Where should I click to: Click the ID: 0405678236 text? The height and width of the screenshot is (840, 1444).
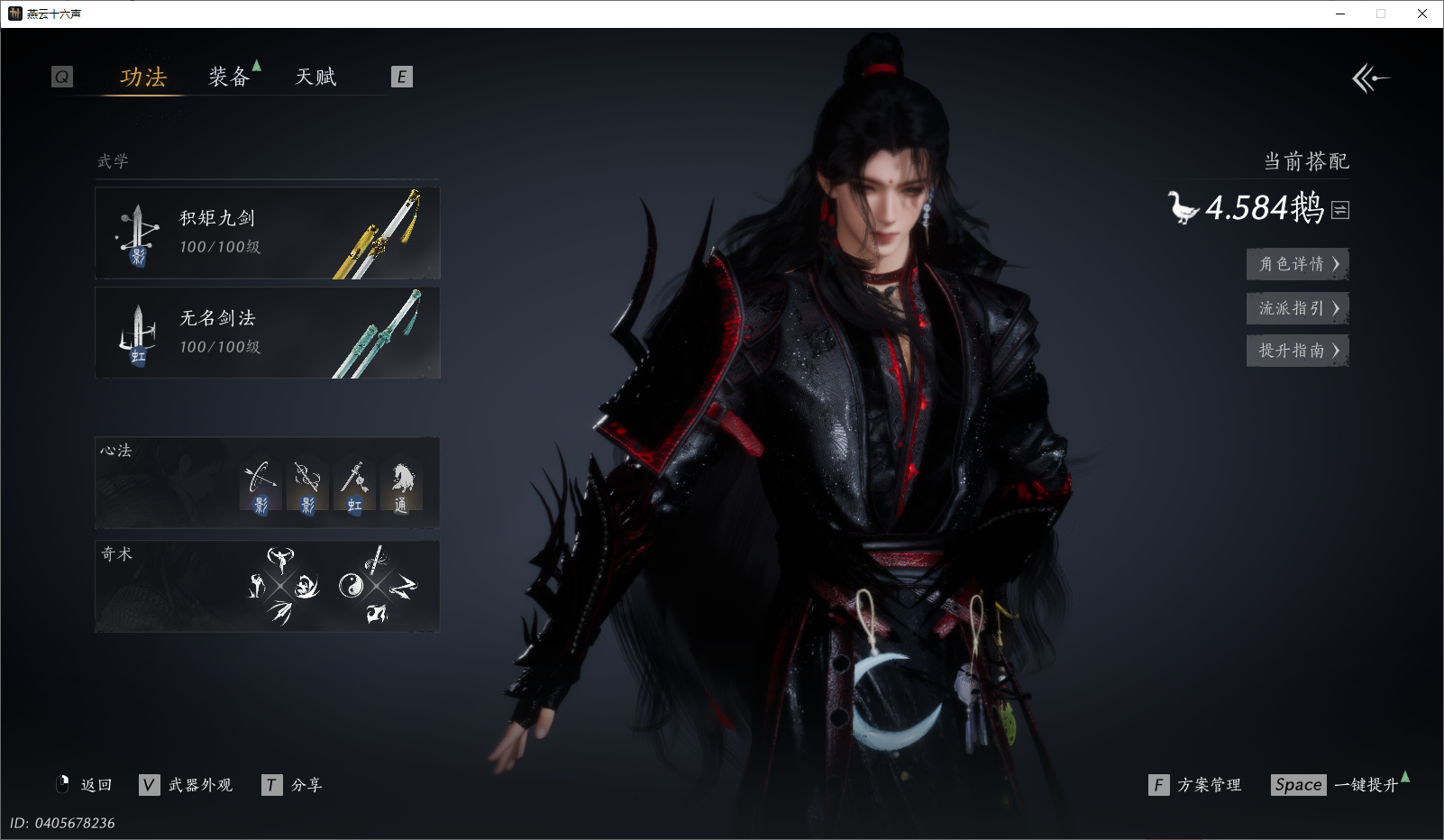(62, 823)
